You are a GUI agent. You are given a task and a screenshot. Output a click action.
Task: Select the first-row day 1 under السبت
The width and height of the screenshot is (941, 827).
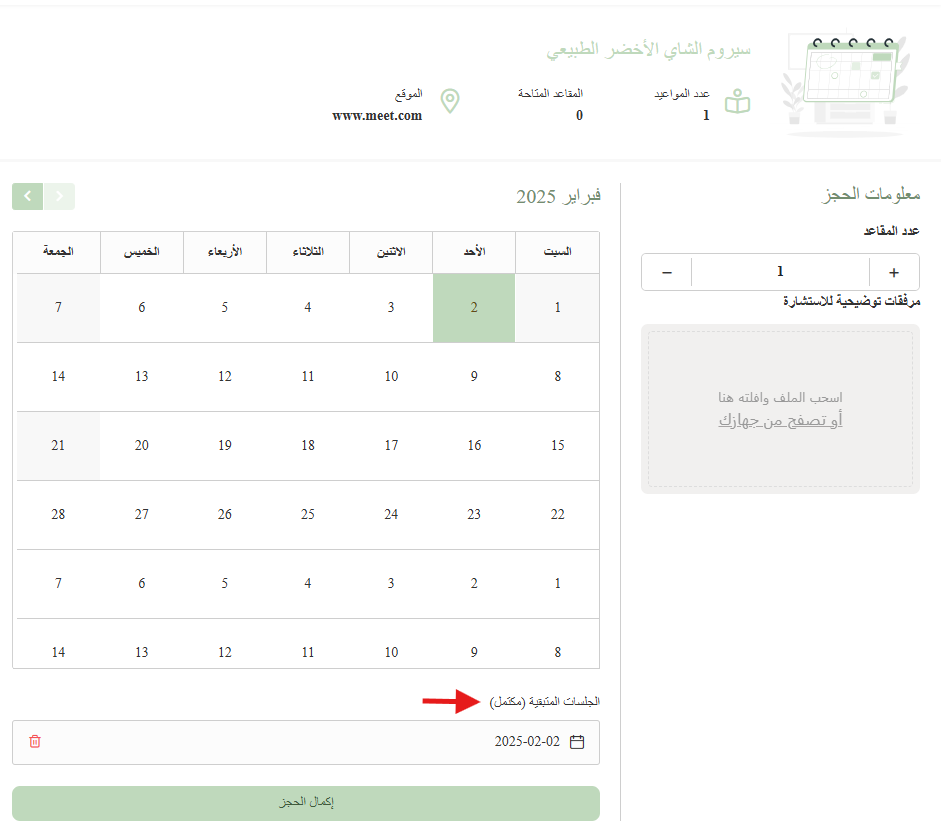click(558, 308)
